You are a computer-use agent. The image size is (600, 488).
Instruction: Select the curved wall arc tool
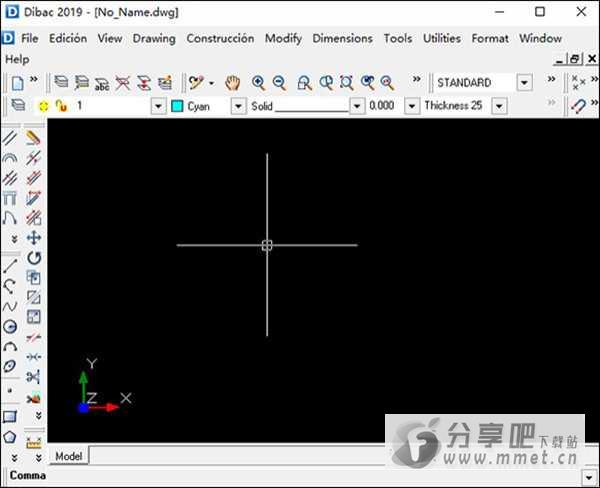tap(10, 158)
